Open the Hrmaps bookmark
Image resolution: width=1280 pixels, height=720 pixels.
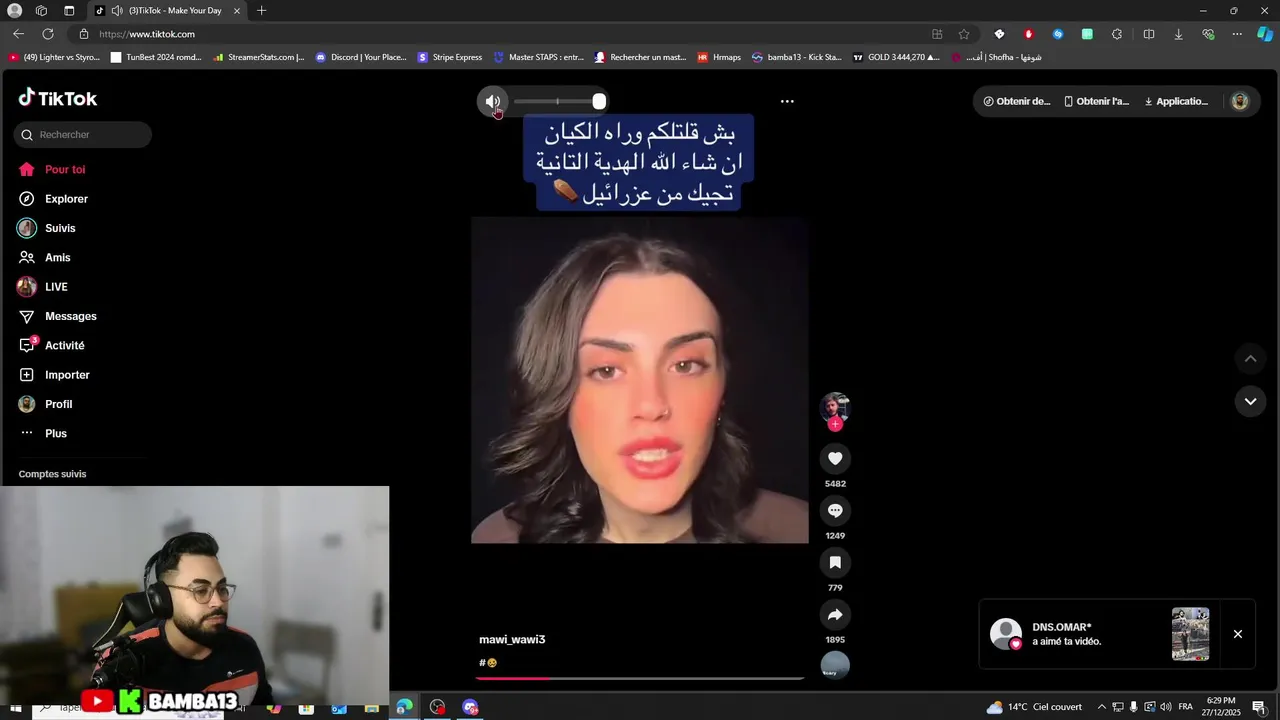[x=719, y=57]
